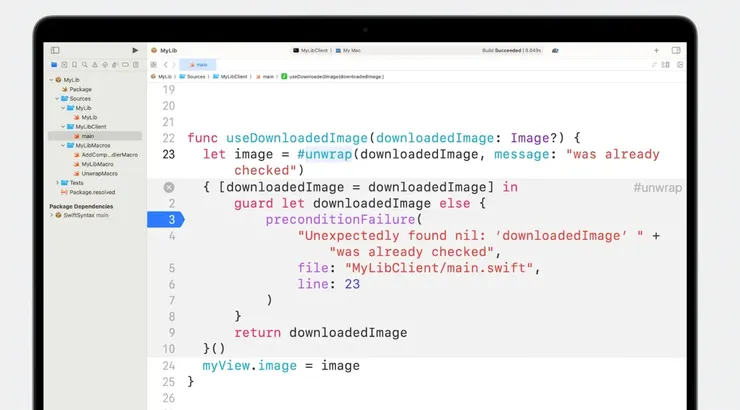Open useDownloadedImage symbol in jump bar

tap(333, 76)
